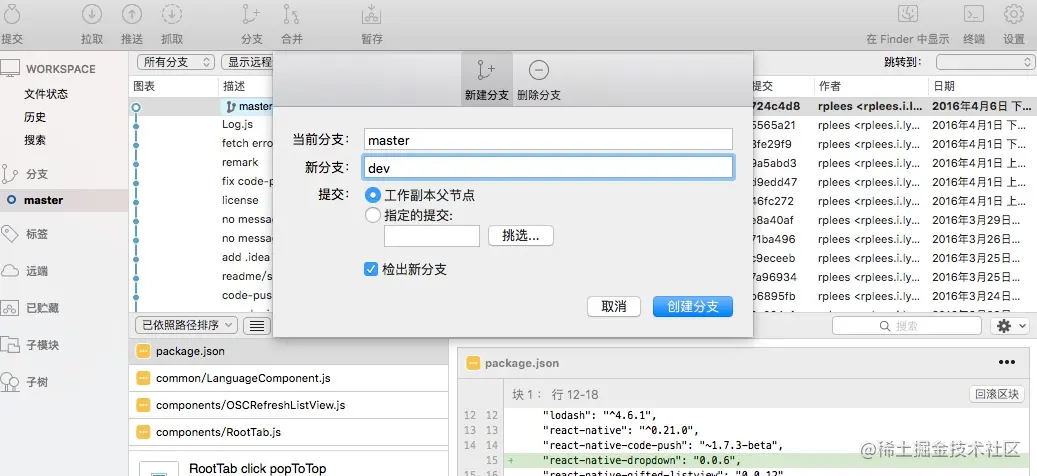Open 搜索 in the sidebar
The width and height of the screenshot is (1037, 476).
(35, 140)
